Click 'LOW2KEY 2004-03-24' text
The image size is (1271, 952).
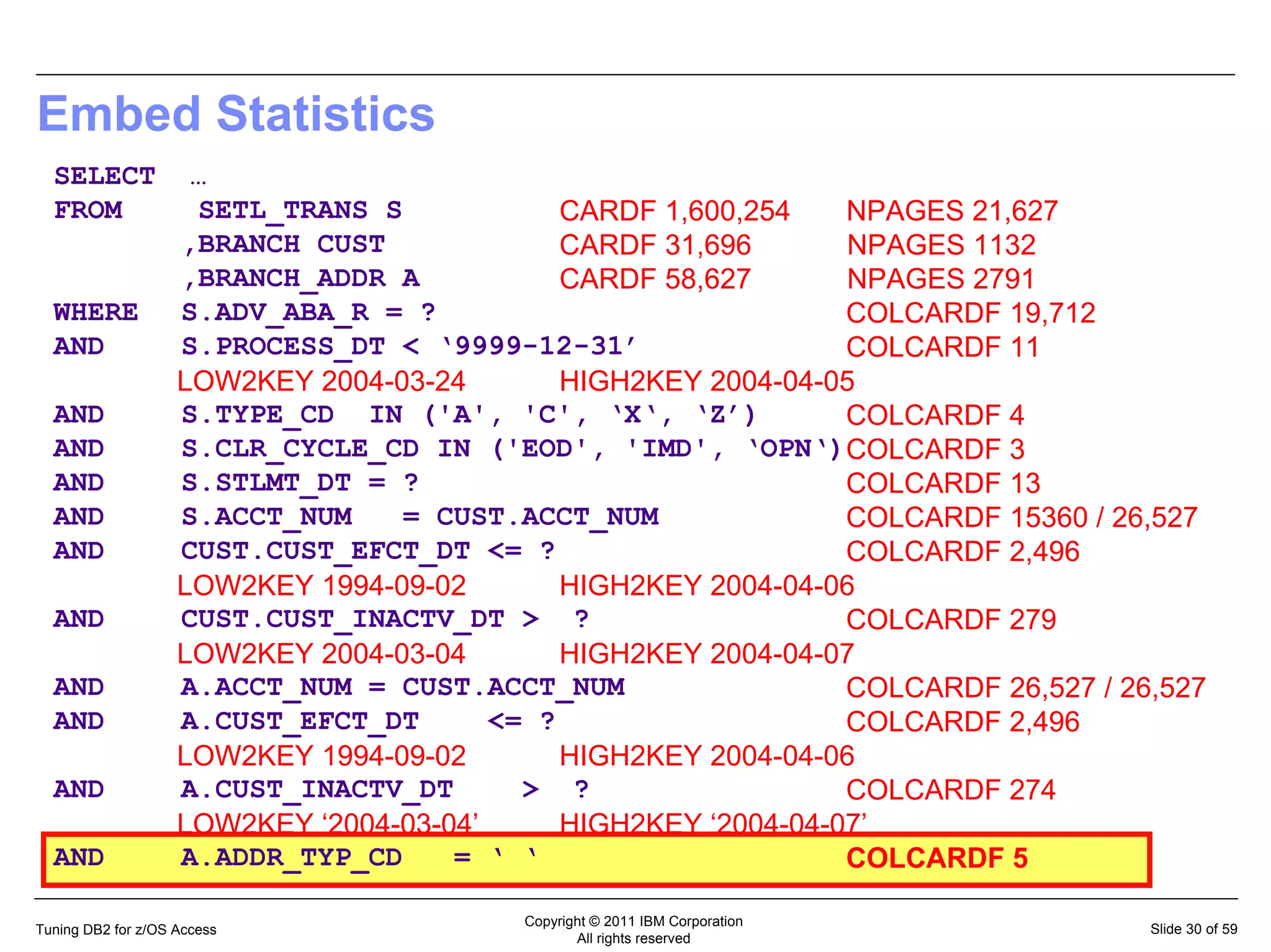[321, 381]
